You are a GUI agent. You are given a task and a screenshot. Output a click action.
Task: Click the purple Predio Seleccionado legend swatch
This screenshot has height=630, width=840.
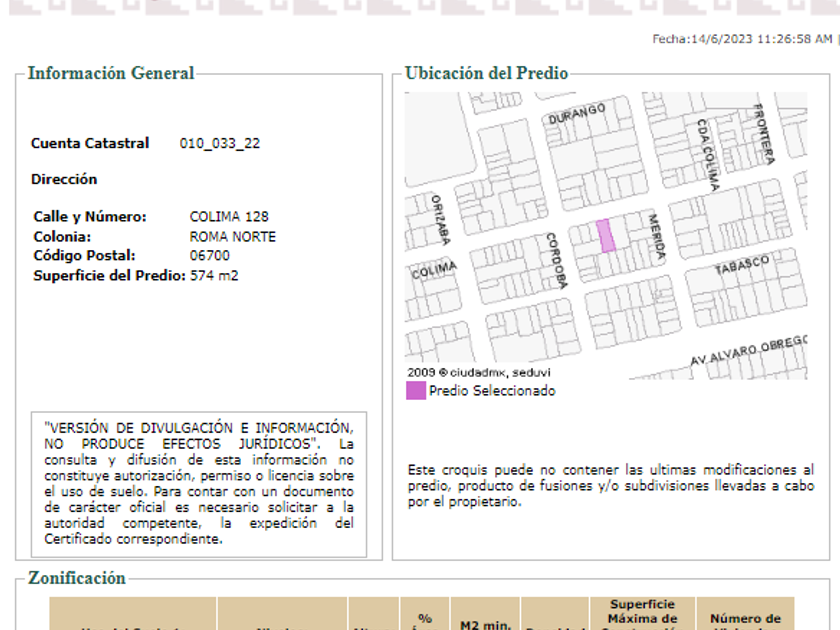pyautogui.click(x=415, y=391)
